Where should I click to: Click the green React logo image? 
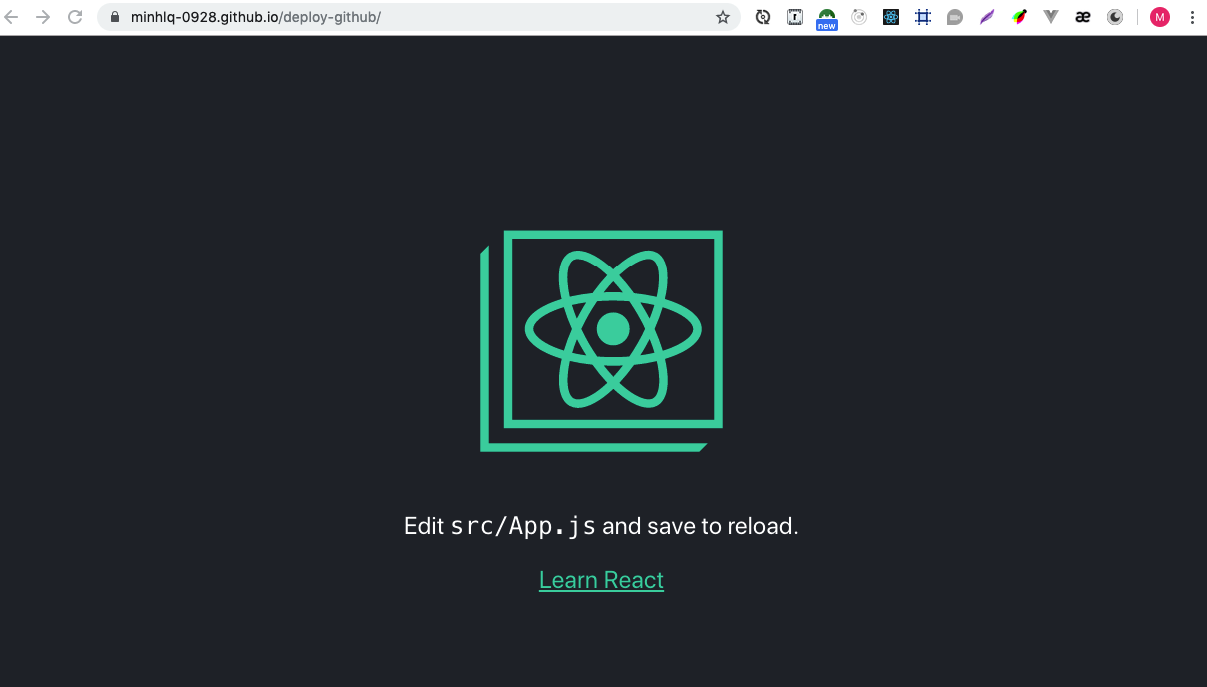point(601,341)
